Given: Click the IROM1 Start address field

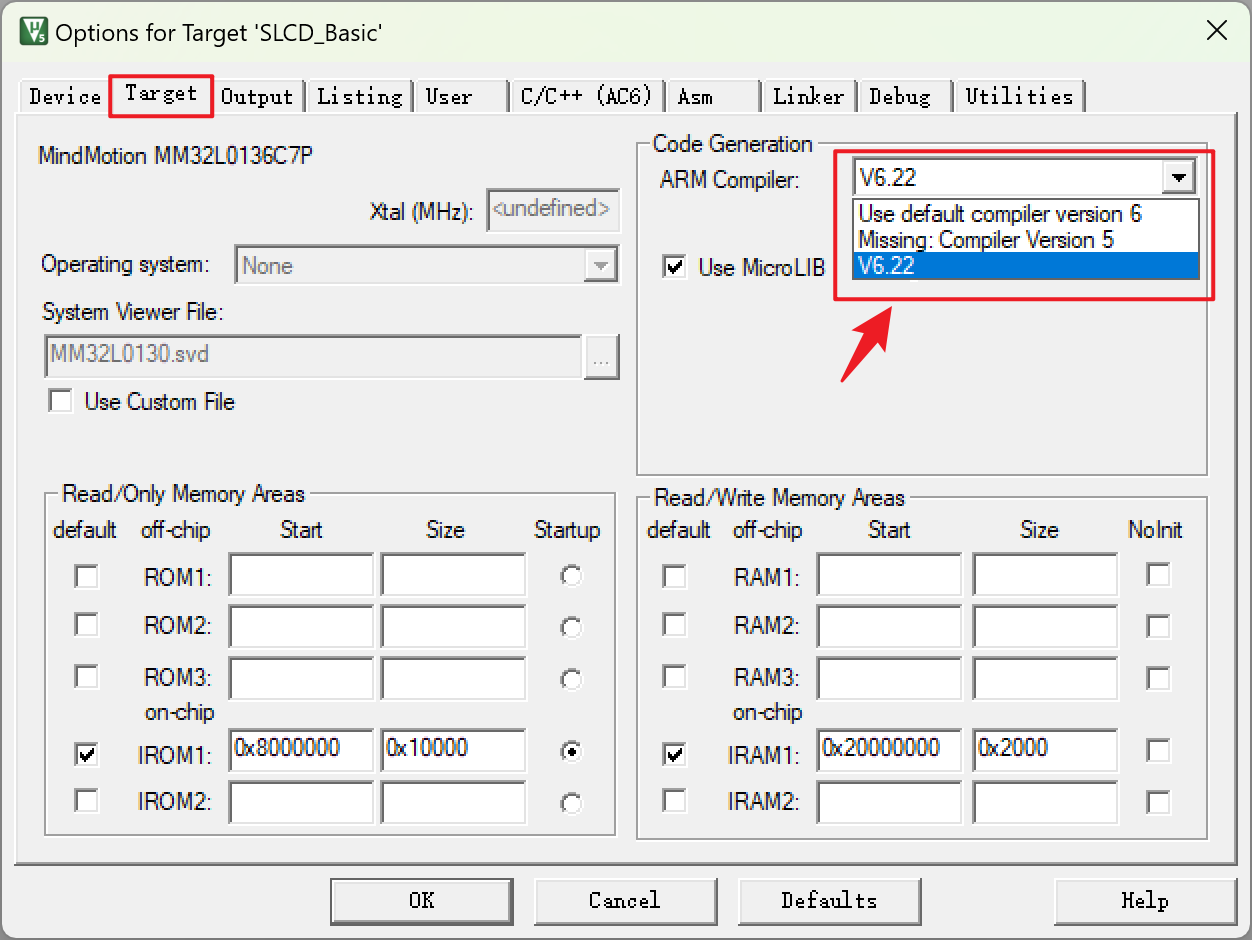Looking at the screenshot, I should point(301,750).
